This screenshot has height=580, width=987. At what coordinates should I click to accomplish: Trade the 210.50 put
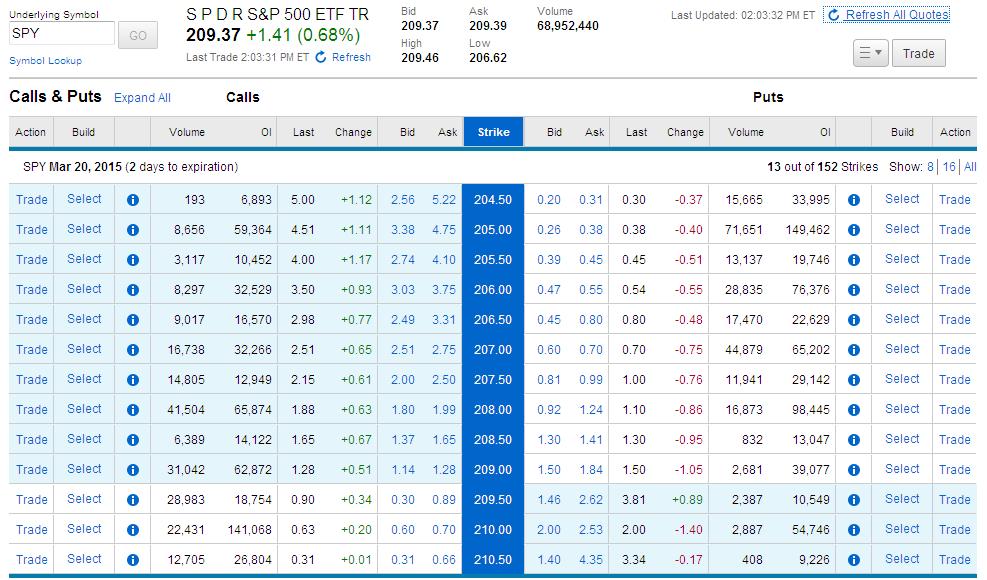pyautogui.click(x=954, y=560)
